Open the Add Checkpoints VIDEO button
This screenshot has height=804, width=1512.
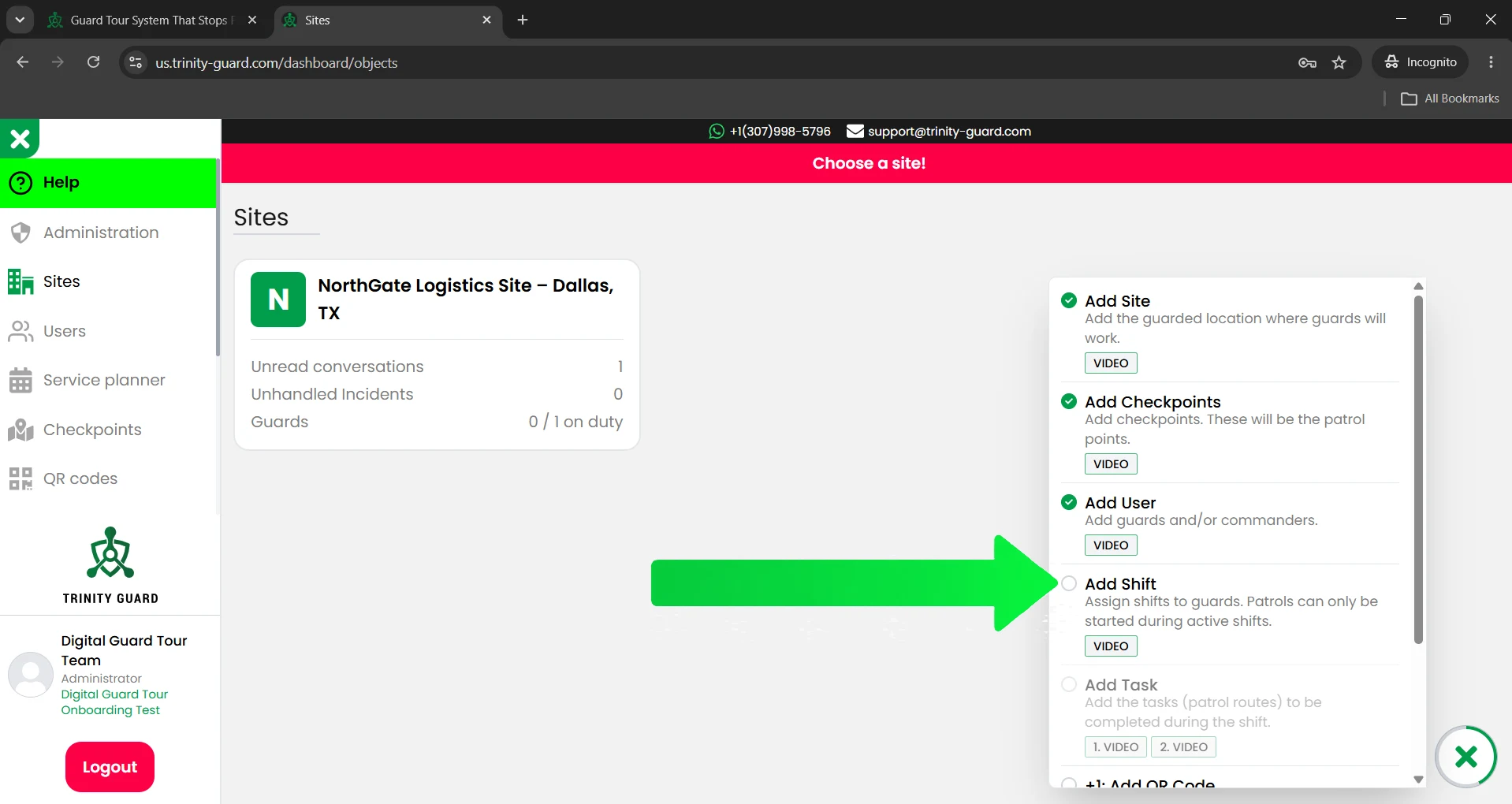tap(1111, 464)
